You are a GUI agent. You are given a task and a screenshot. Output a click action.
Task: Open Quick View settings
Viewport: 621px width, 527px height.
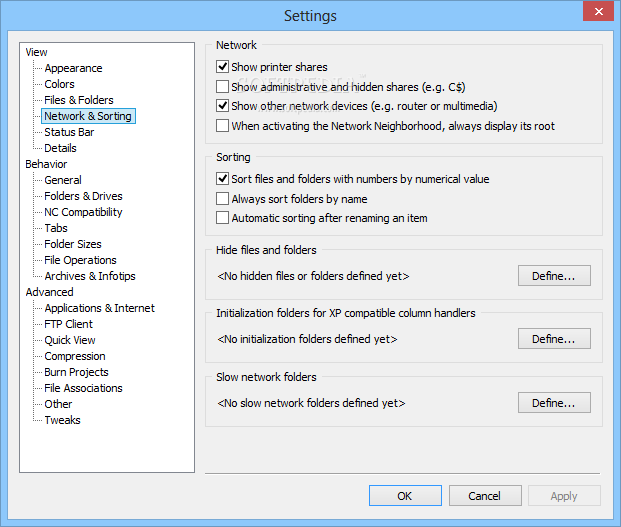click(70, 340)
